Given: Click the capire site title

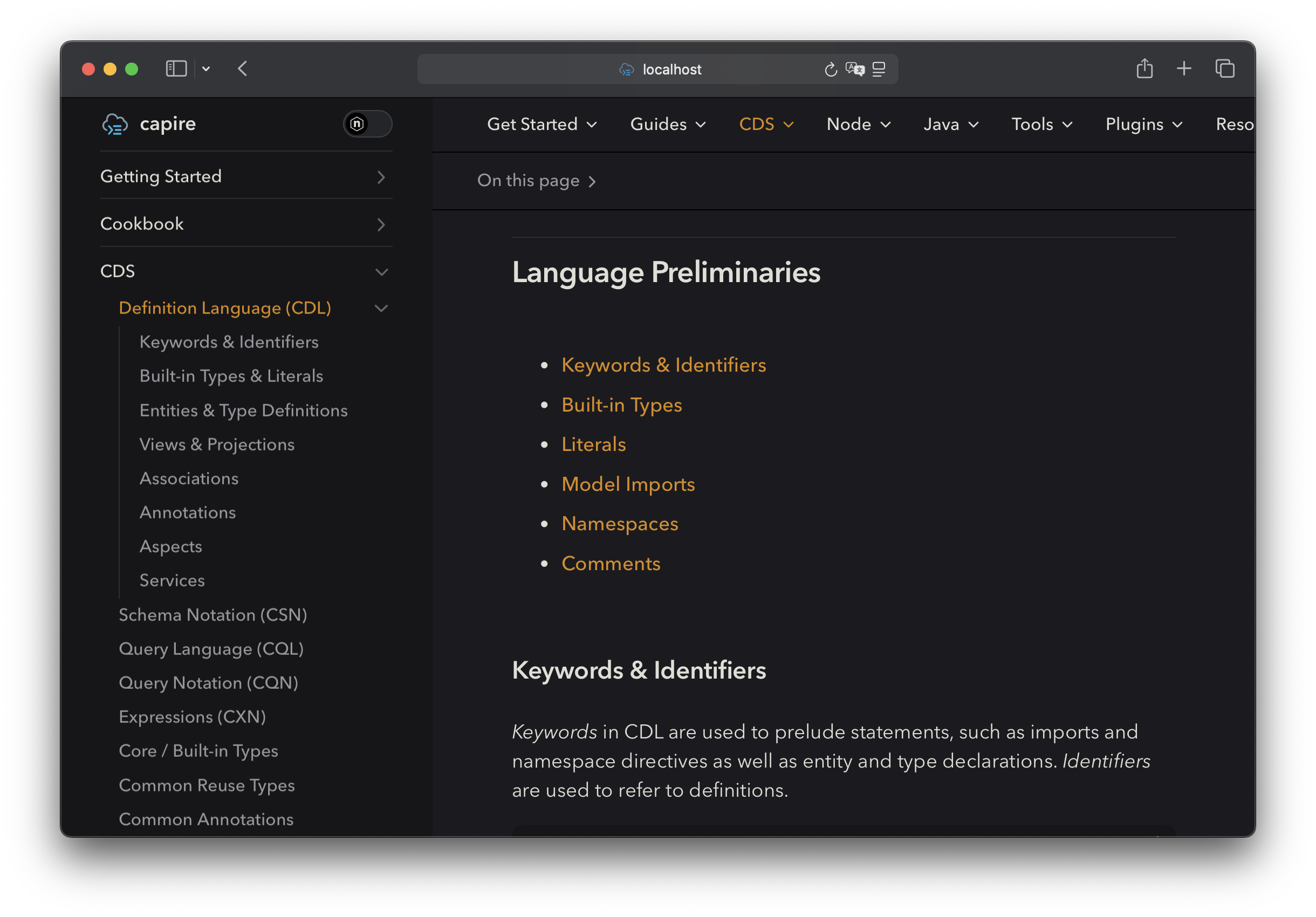Looking at the screenshot, I should 168,124.
